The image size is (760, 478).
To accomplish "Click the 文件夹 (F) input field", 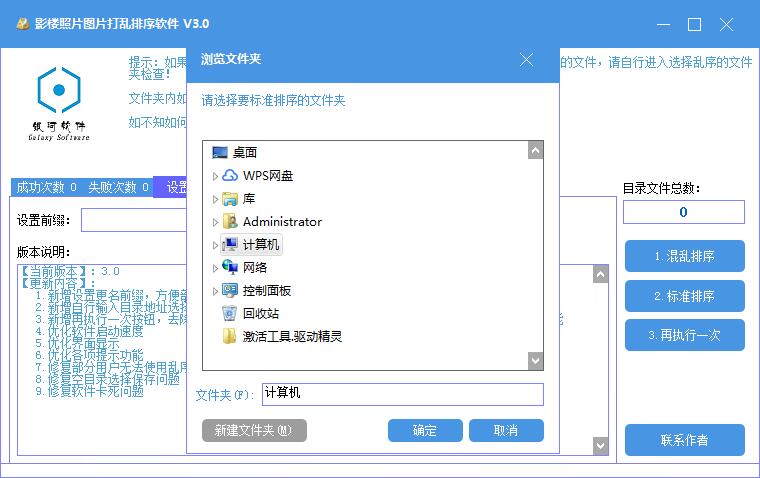I will pyautogui.click(x=403, y=394).
